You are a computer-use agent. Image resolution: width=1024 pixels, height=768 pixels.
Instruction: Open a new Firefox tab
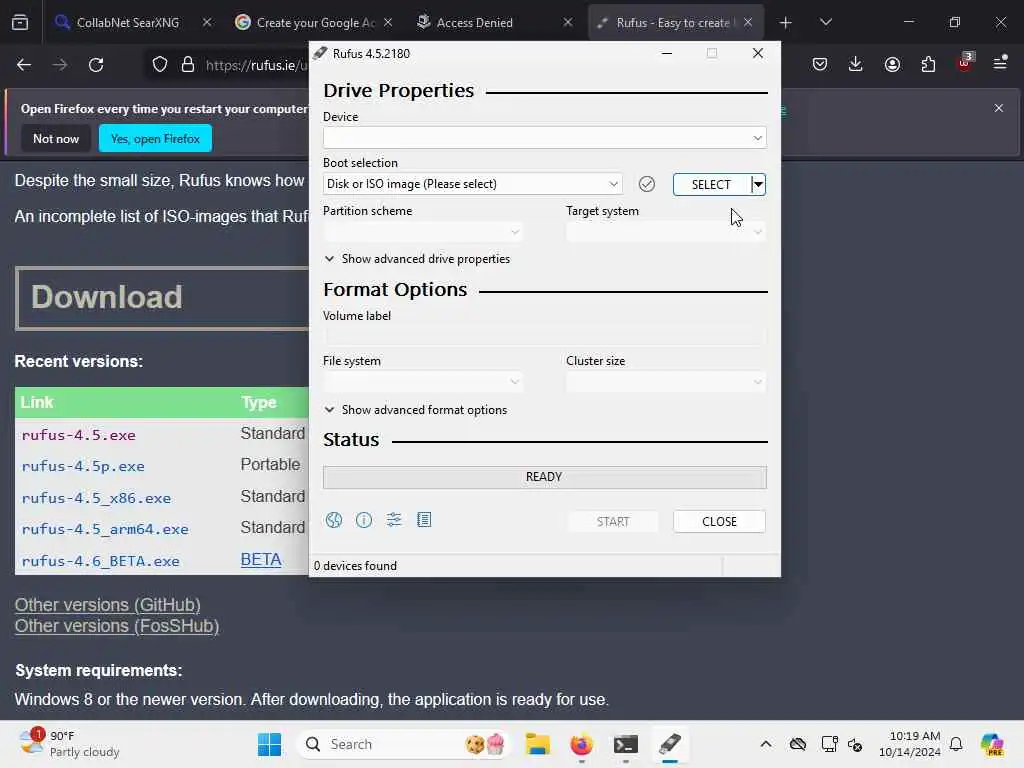click(786, 23)
